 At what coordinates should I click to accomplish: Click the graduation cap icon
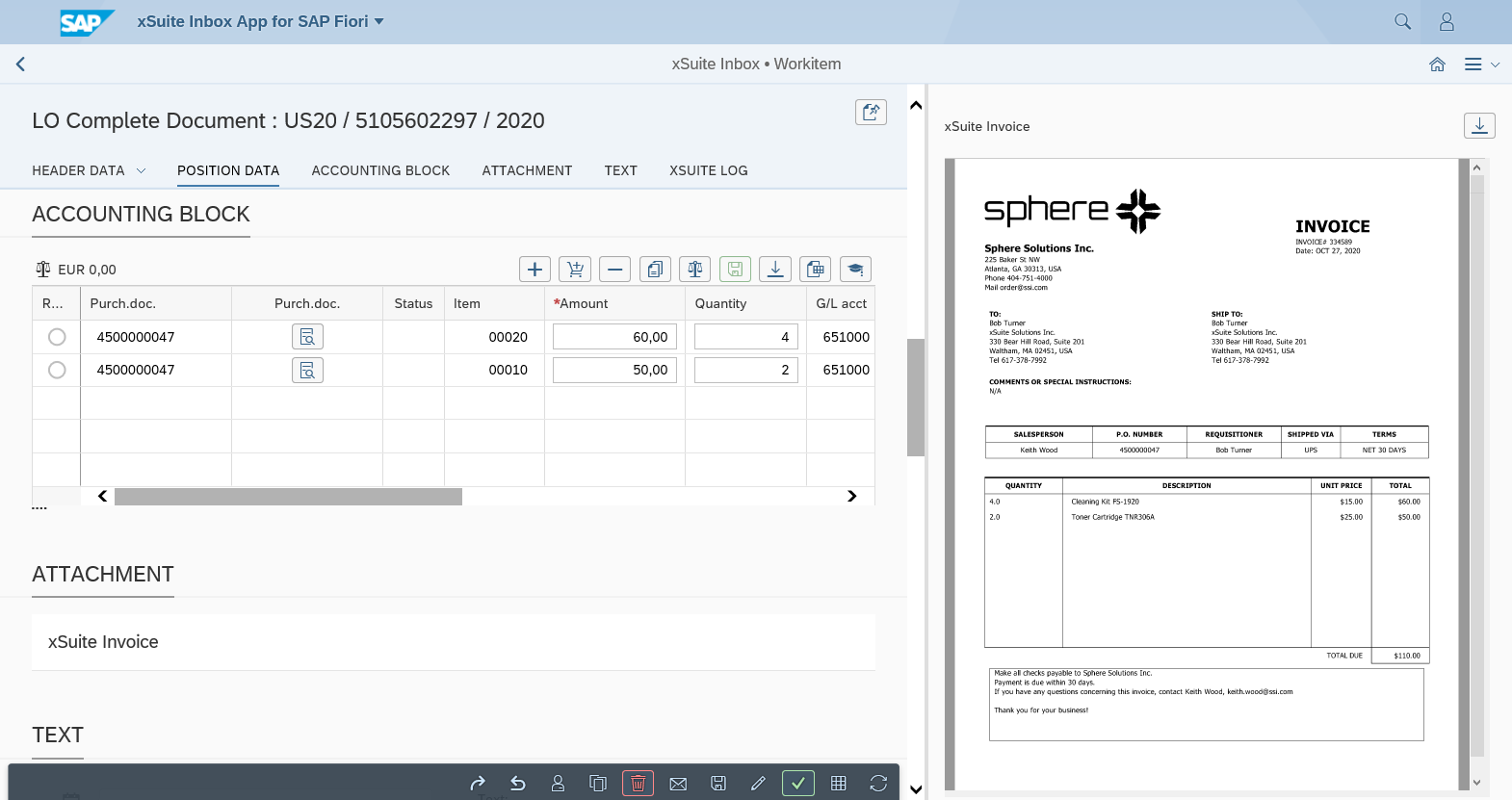pyautogui.click(x=855, y=270)
